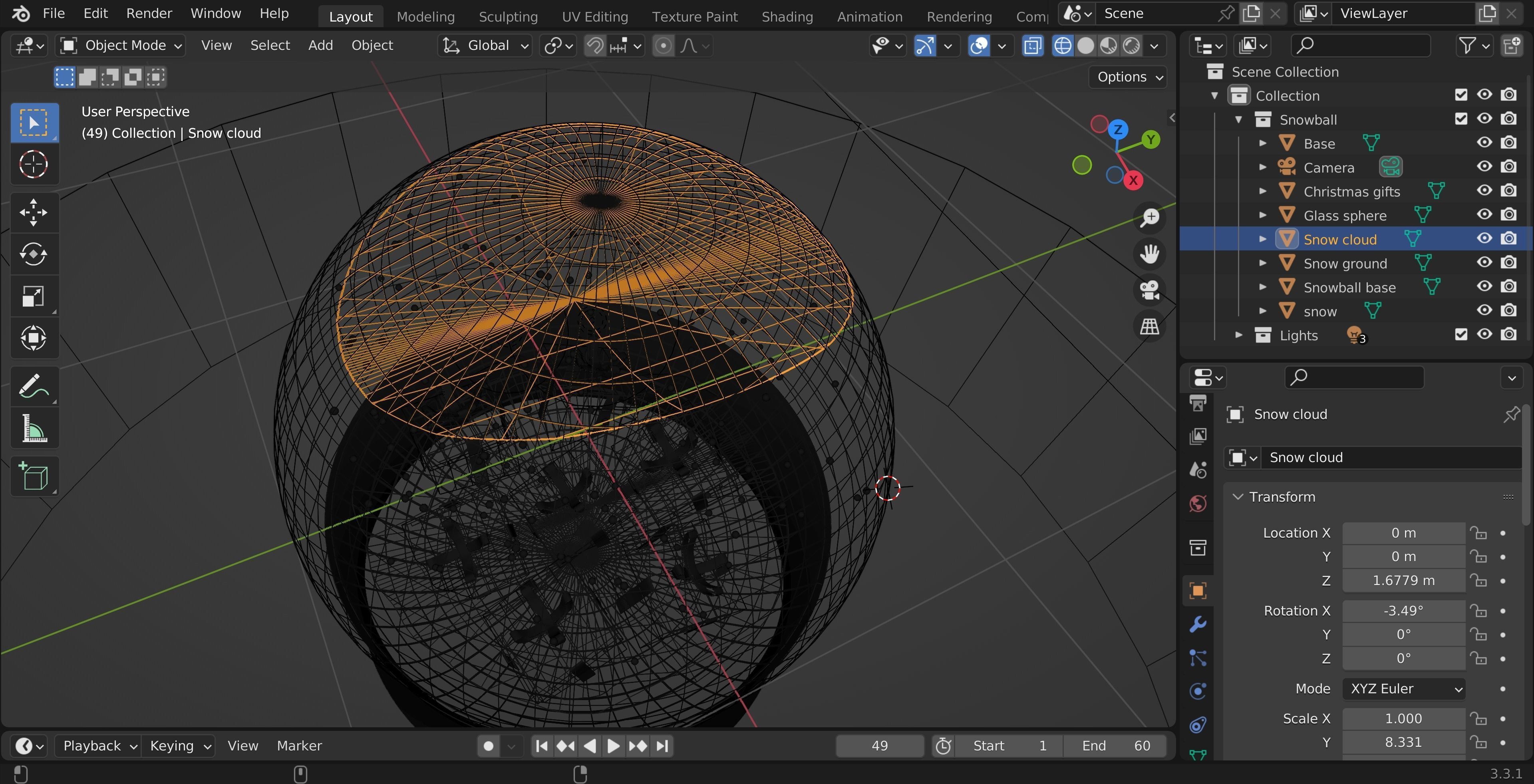This screenshot has width=1534, height=784.
Task: Select the Transform tool
Action: [34, 338]
